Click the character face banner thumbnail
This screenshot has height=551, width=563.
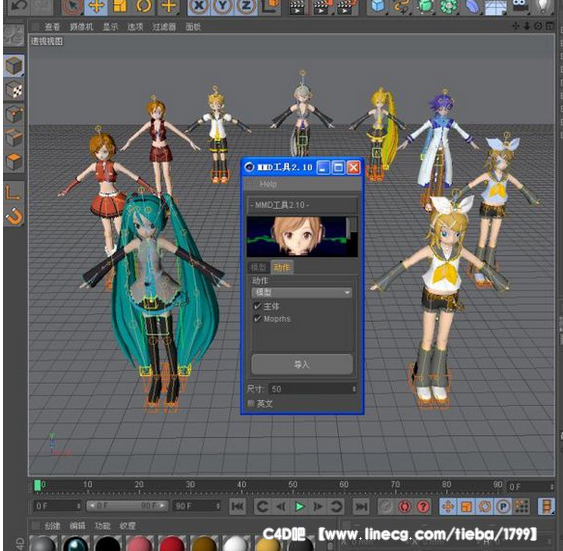[302, 236]
